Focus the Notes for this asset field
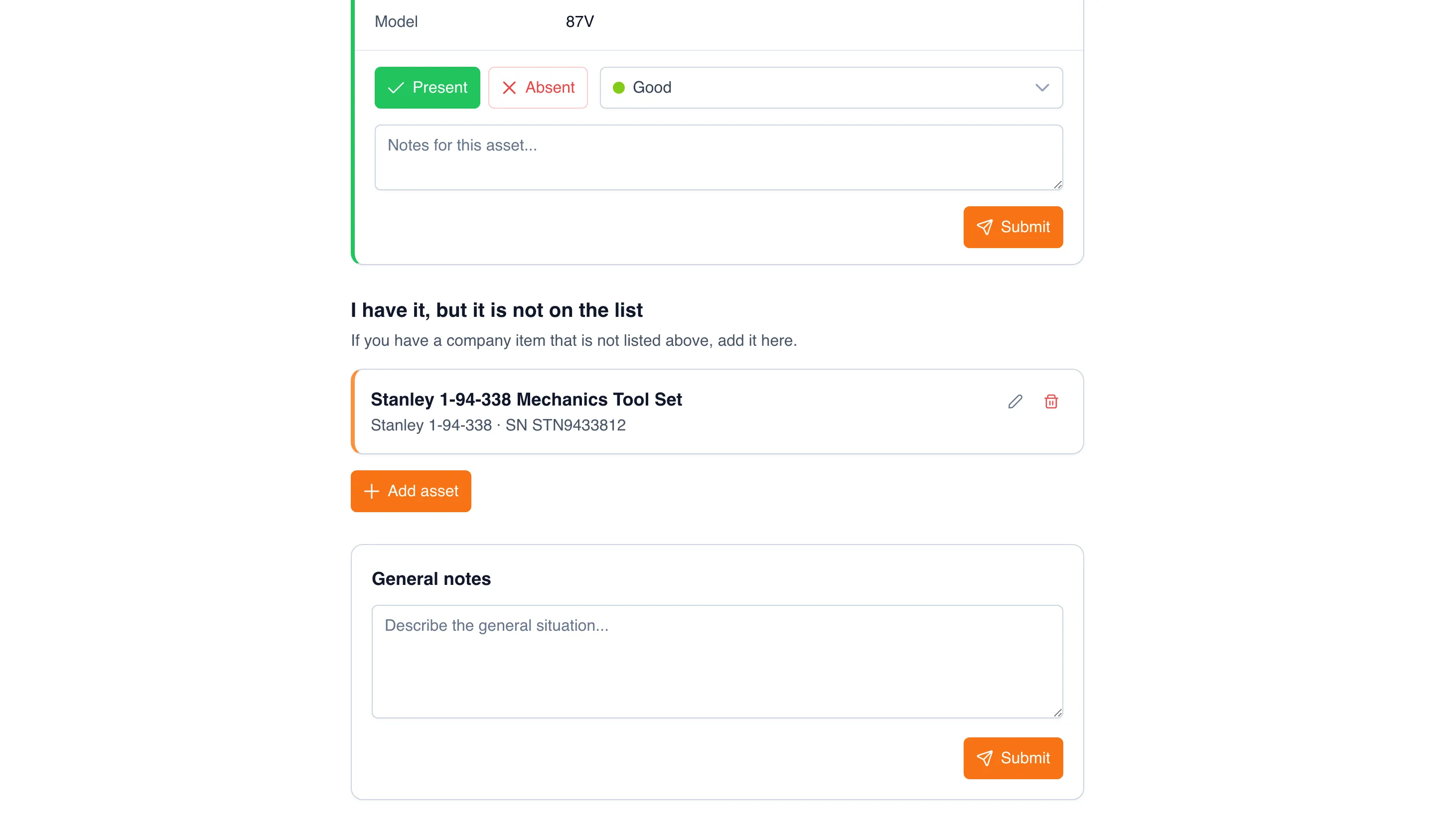Image resolution: width=1435 pixels, height=840 pixels. click(718, 158)
